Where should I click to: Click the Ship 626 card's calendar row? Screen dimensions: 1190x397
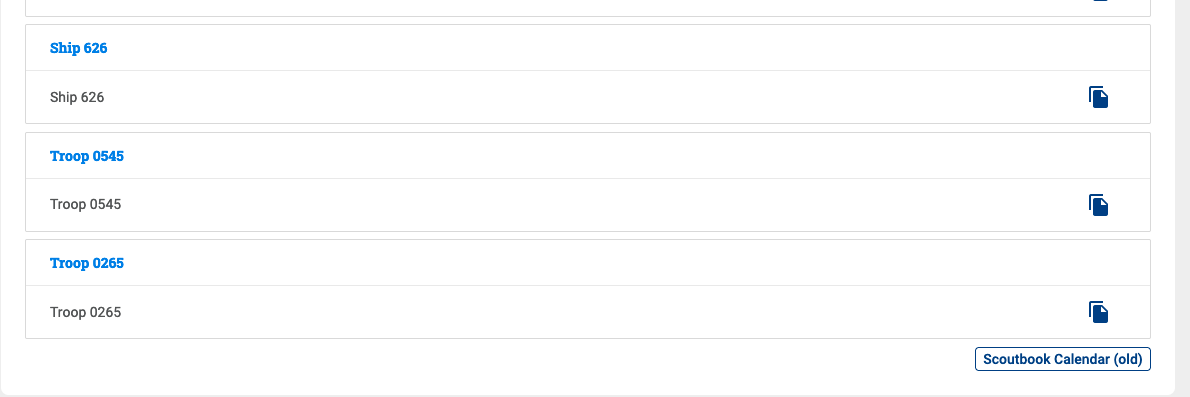(x=588, y=97)
